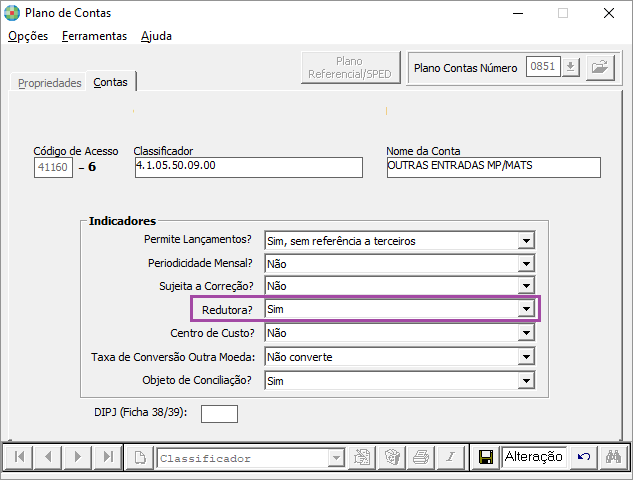The image size is (633, 480).
Task: Search with the binoculars icon
Action: [x=613, y=457]
